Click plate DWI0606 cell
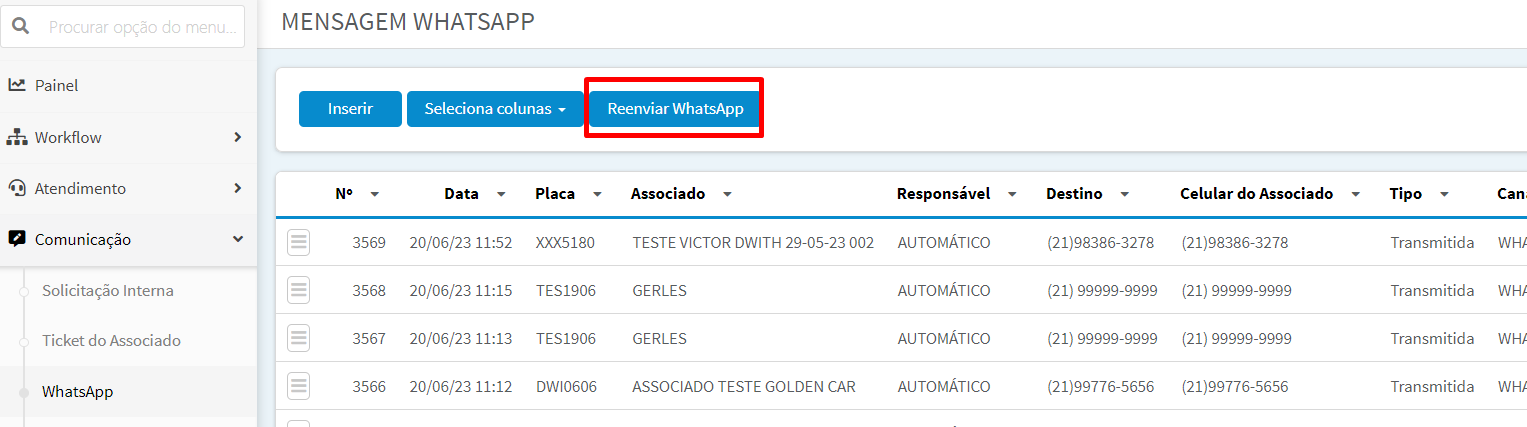The width and height of the screenshot is (1527, 427). [566, 386]
